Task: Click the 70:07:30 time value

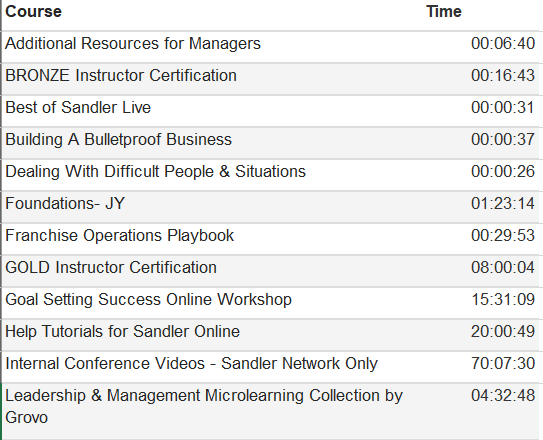Action: click(x=503, y=363)
